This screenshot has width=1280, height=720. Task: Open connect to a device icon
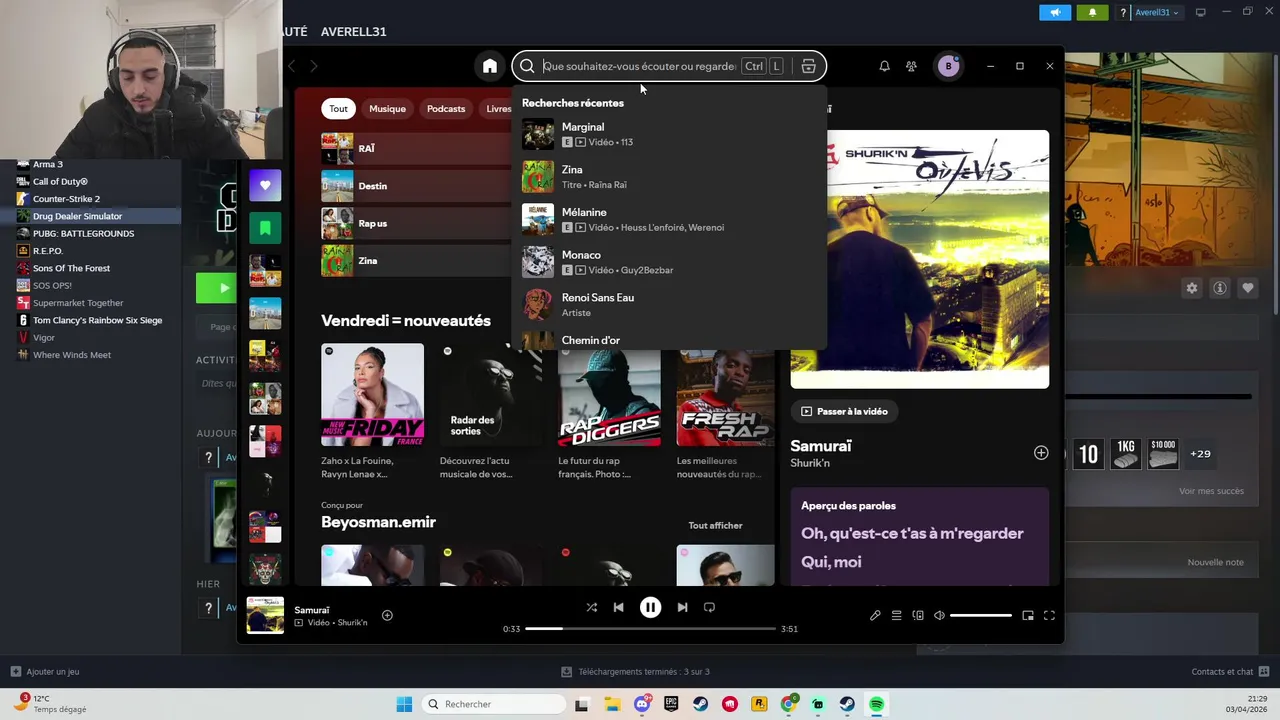[918, 615]
